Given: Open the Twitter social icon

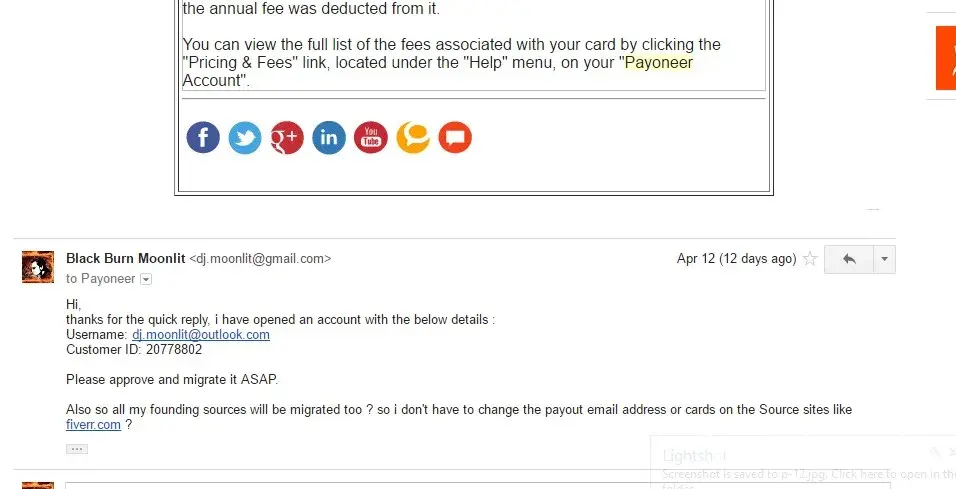Looking at the screenshot, I should pyautogui.click(x=245, y=137).
